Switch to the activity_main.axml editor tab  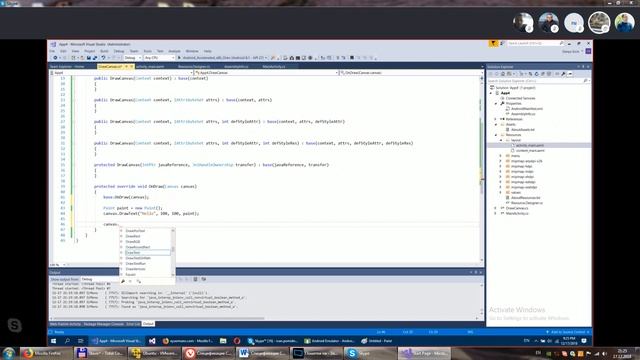pos(150,67)
